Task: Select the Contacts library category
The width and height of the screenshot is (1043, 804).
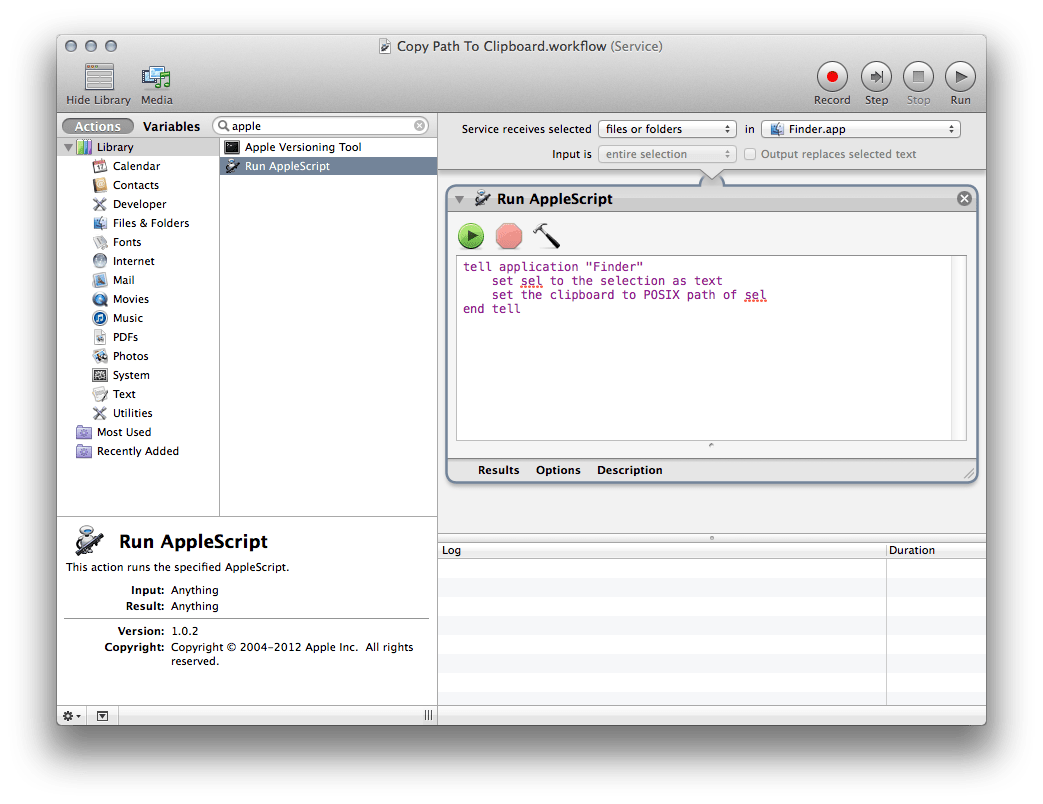Action: (x=135, y=186)
